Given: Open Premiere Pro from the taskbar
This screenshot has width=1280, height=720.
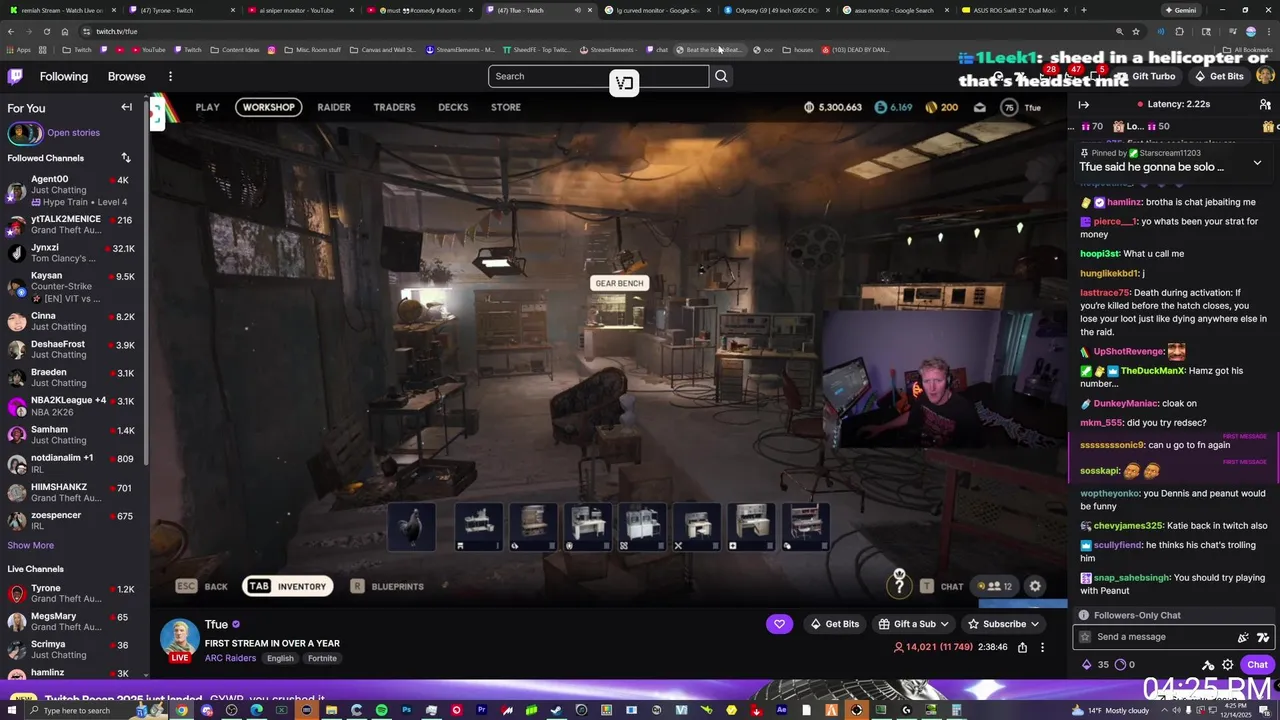Looking at the screenshot, I should pyautogui.click(x=481, y=710).
